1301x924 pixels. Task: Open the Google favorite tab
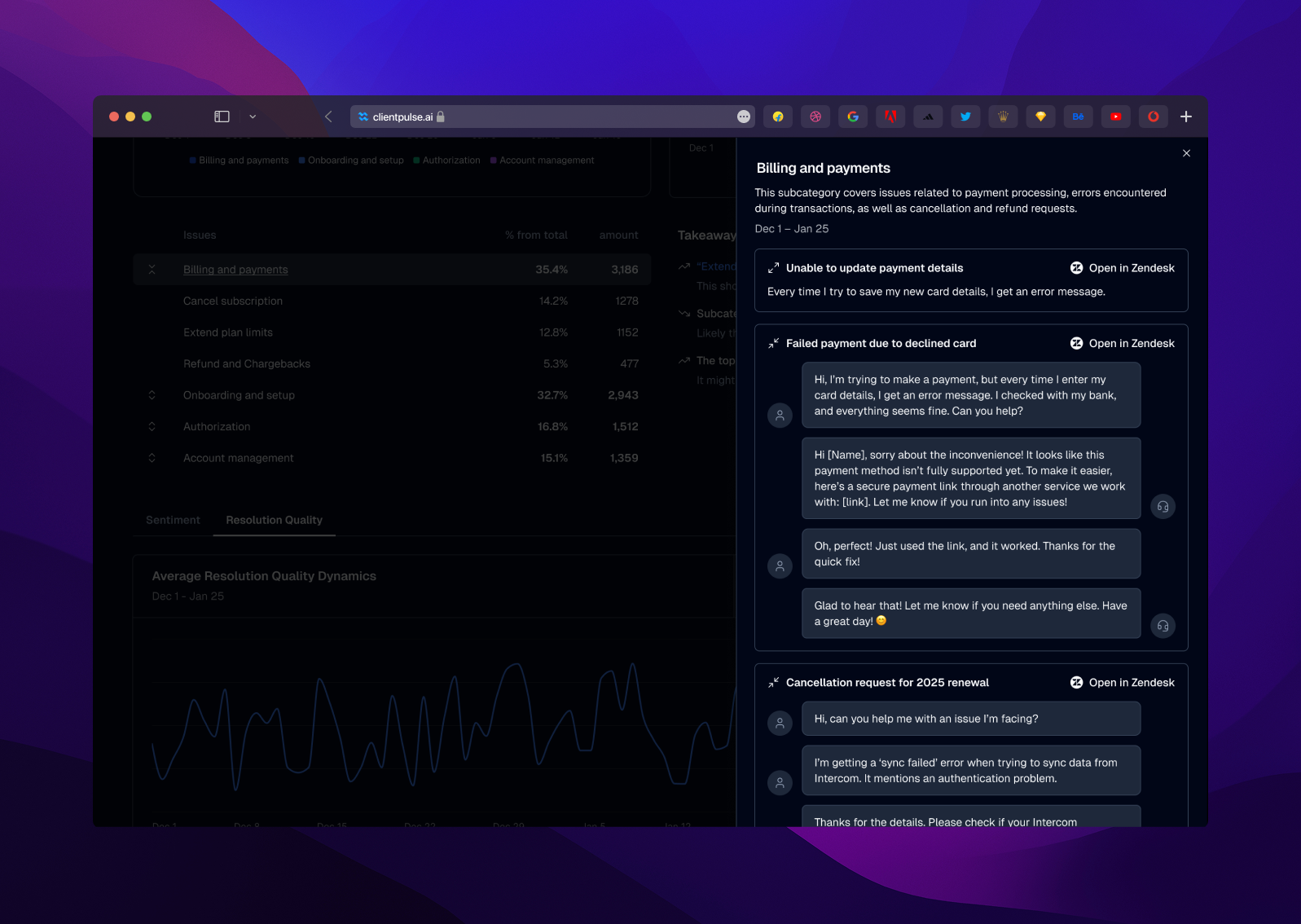point(853,117)
